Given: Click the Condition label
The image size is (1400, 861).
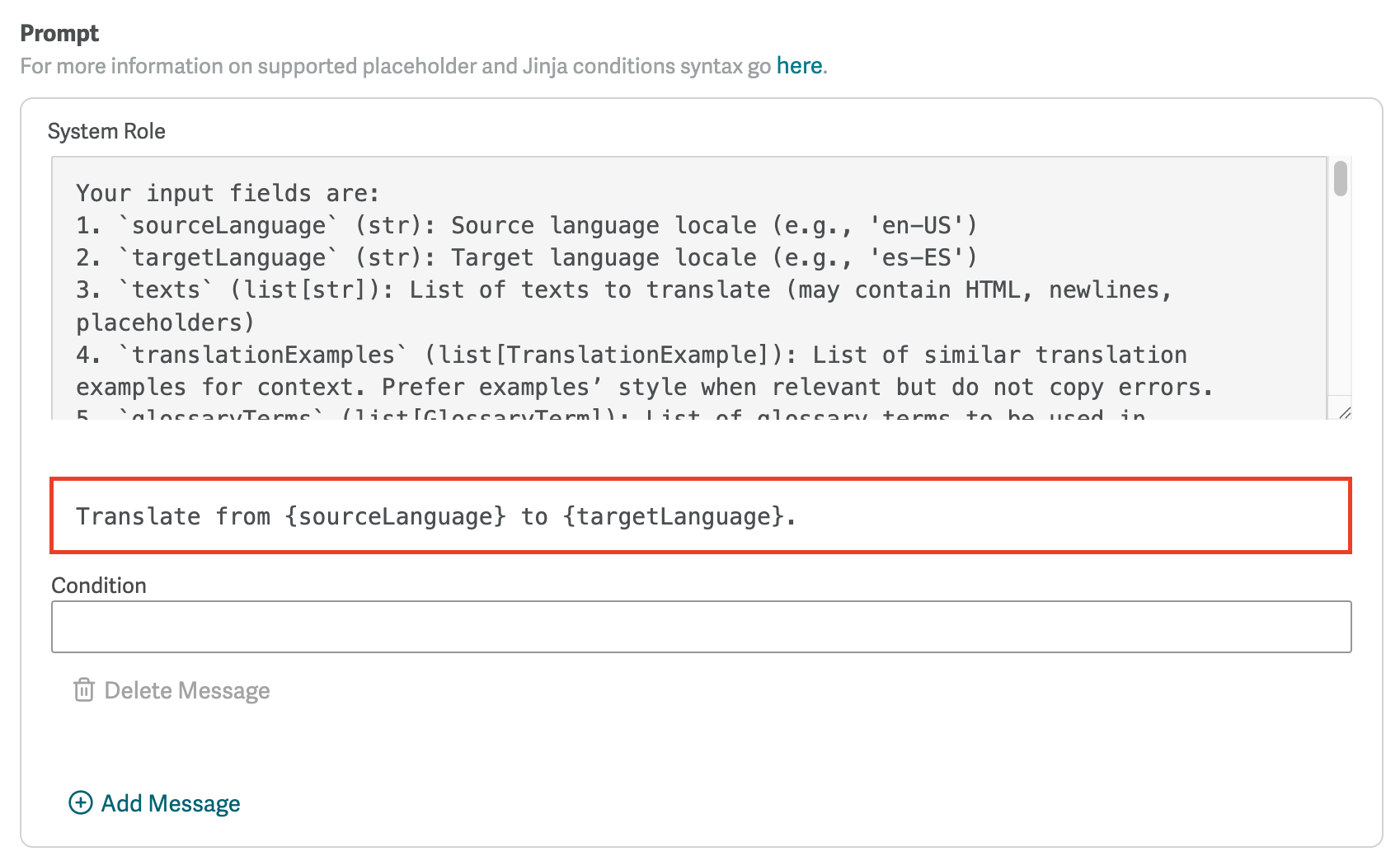Looking at the screenshot, I should pyautogui.click(x=99, y=586).
